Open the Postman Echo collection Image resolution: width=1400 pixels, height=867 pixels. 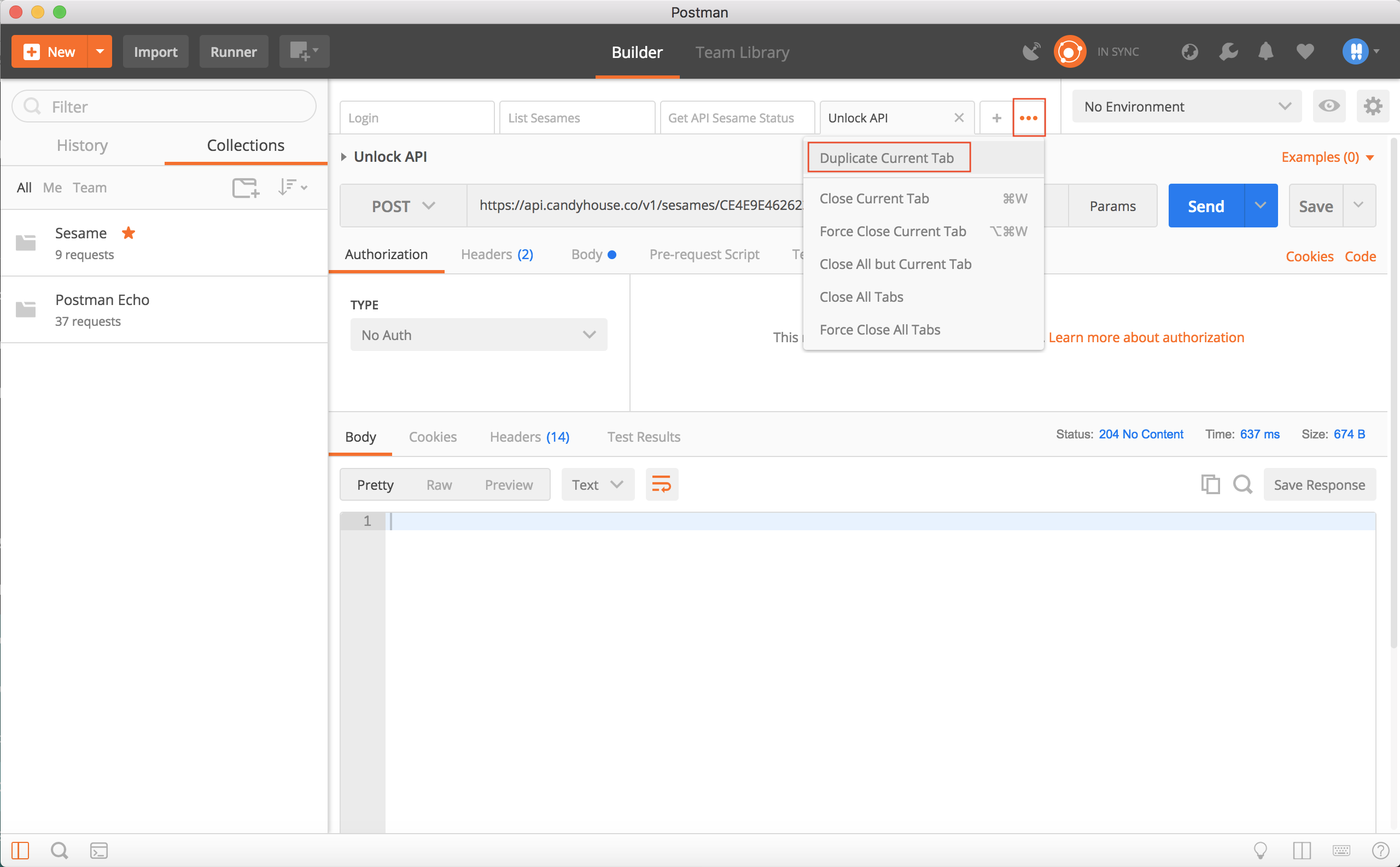tap(164, 309)
